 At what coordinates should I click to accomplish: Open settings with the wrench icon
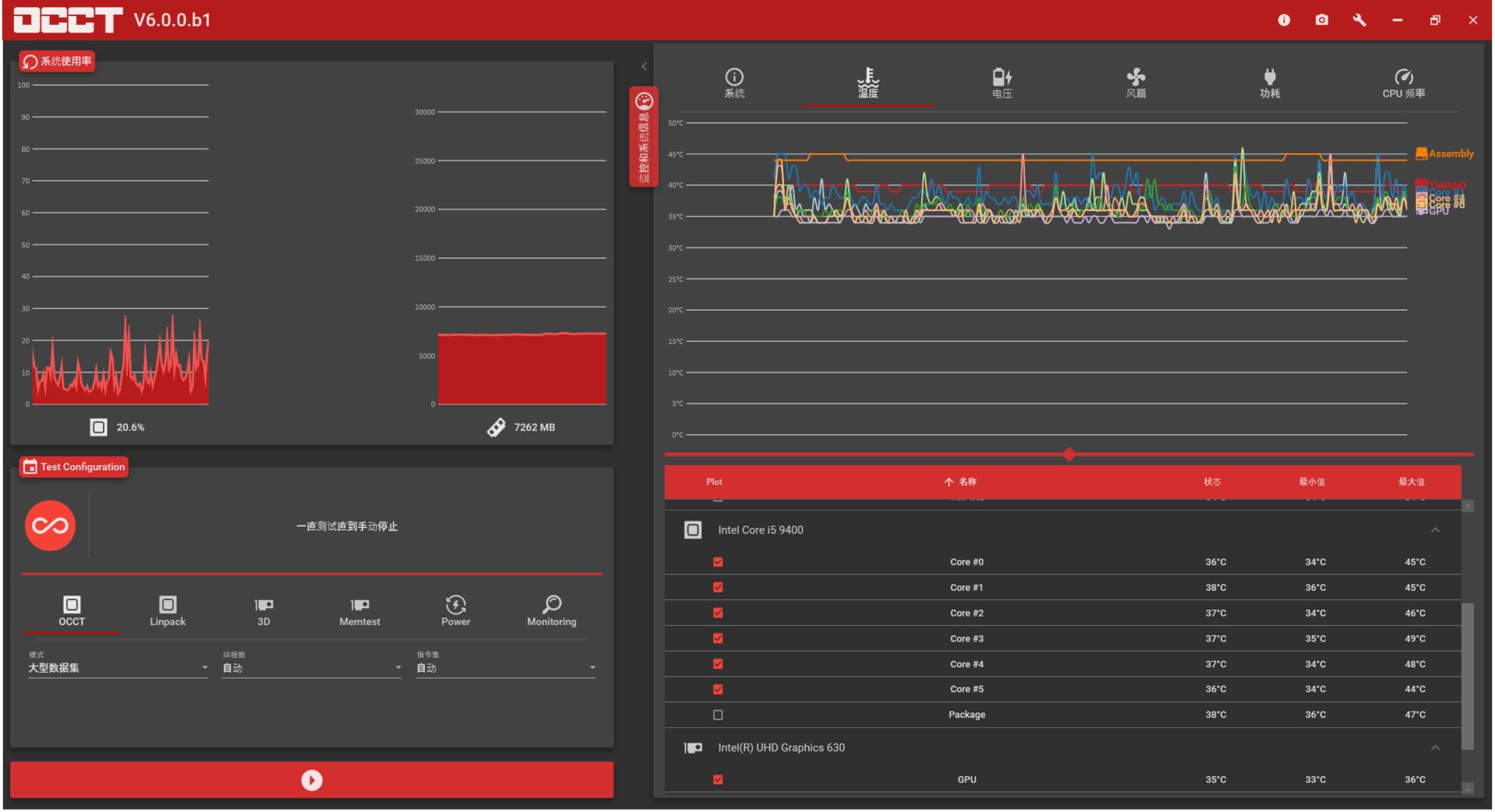click(1360, 20)
